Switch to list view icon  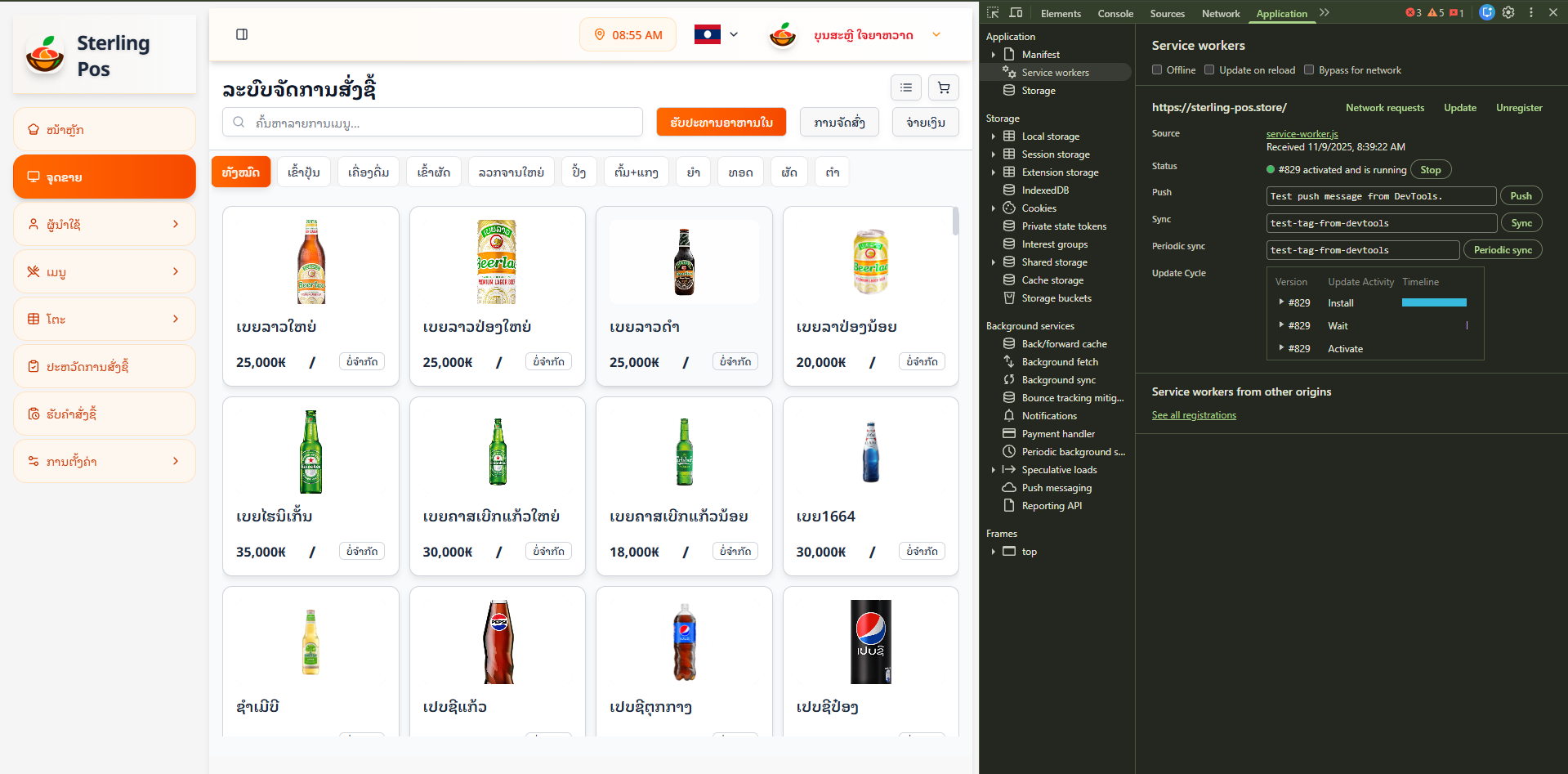click(906, 87)
